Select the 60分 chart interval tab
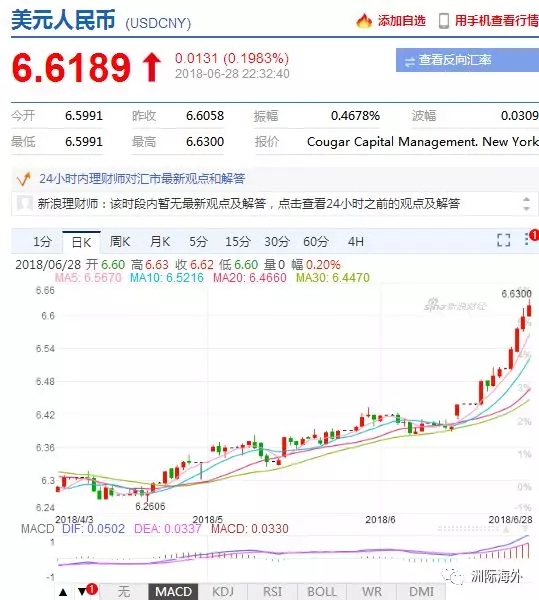The width and height of the screenshot is (539, 600). click(316, 241)
